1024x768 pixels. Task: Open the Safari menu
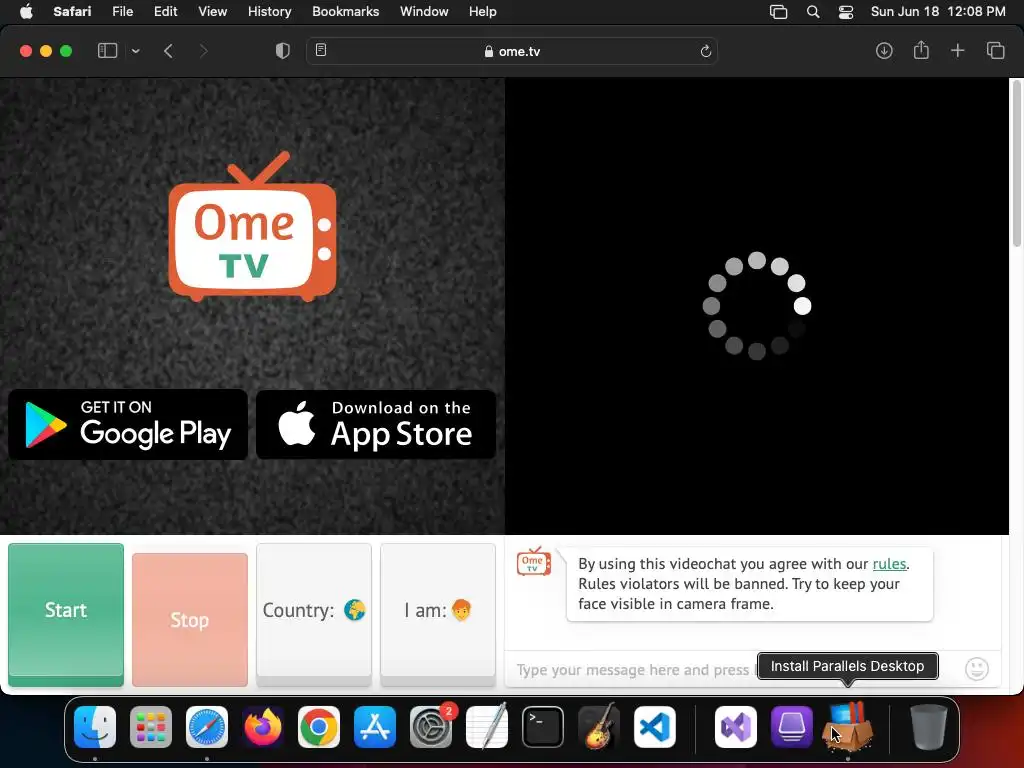(x=72, y=11)
